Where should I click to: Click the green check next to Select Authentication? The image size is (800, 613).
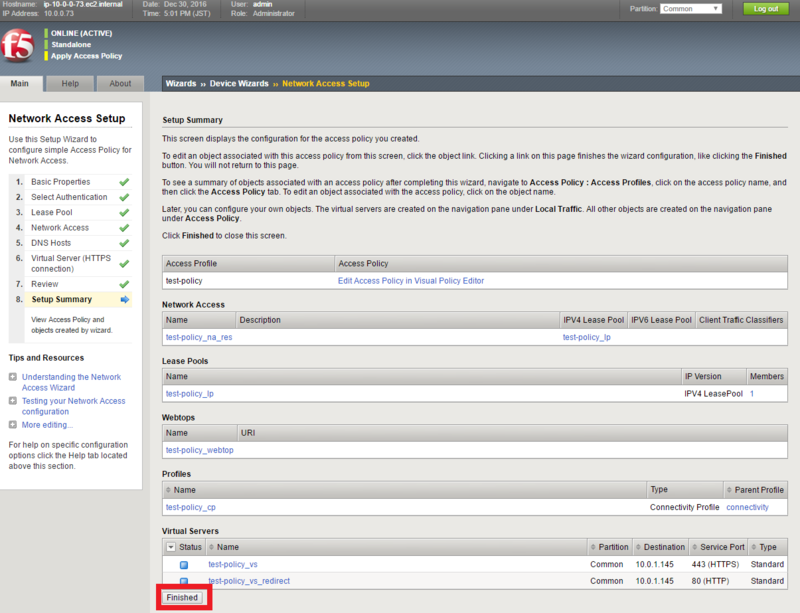click(124, 197)
